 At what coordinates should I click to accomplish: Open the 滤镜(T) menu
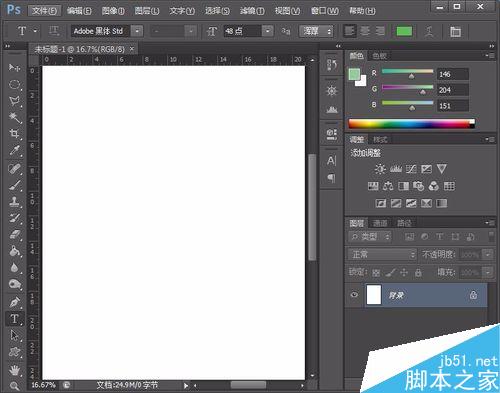tap(252, 11)
